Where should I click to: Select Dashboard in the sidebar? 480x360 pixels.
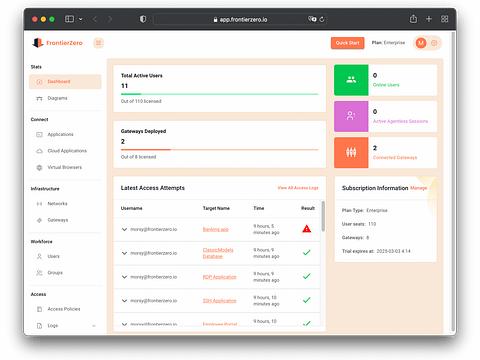[65, 82]
